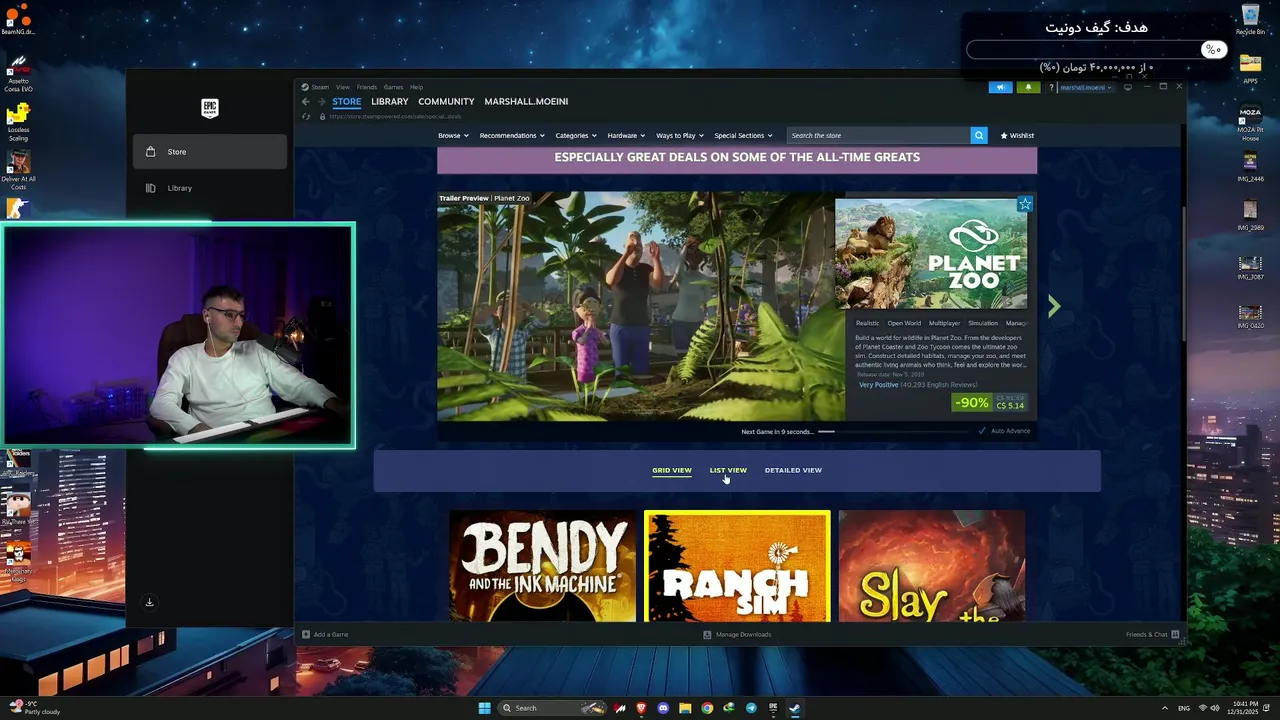
Task: Open Discord from the taskbar
Action: tap(663, 708)
